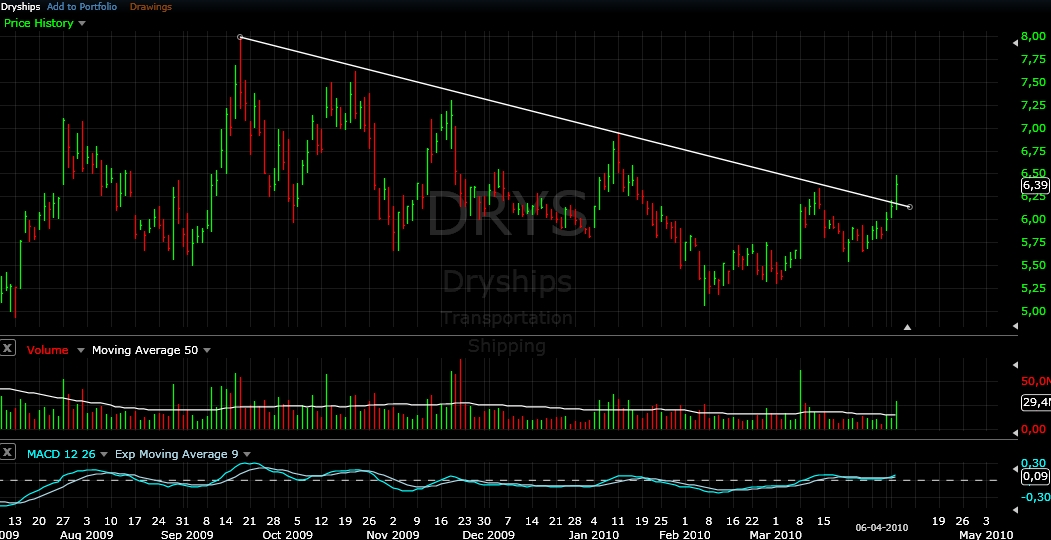Image resolution: width=1051 pixels, height=540 pixels.
Task: Click the Oct 2009 month label
Action: click(x=287, y=535)
